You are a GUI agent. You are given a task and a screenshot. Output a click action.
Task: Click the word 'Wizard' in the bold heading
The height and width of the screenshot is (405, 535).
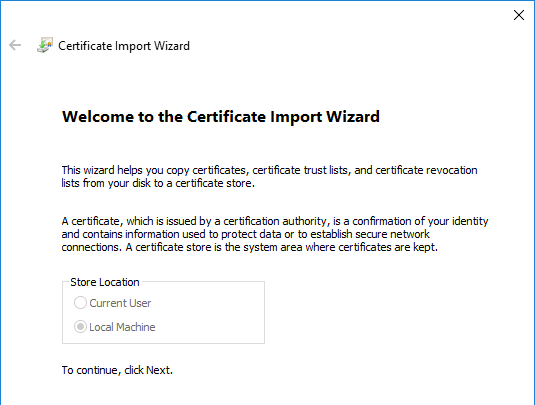(x=353, y=117)
